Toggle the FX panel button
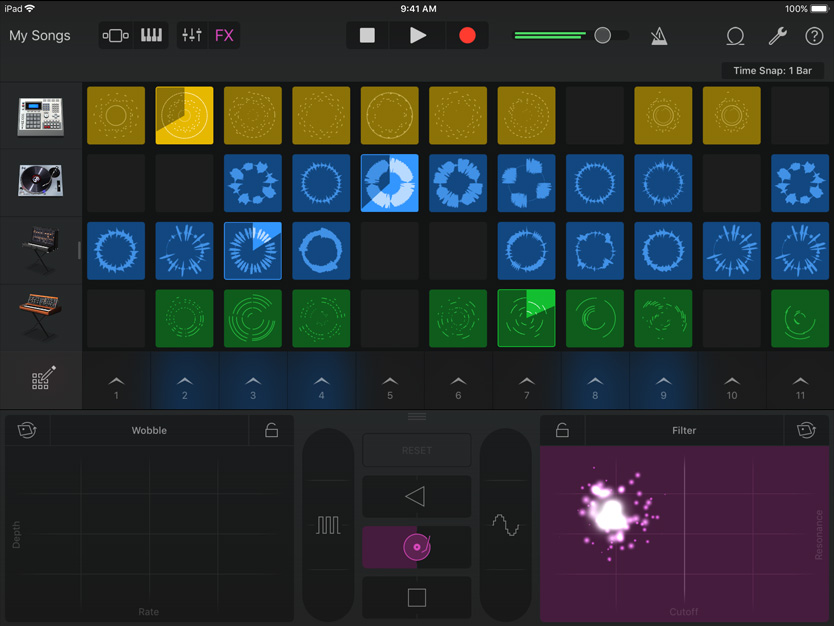The height and width of the screenshot is (626, 834). tap(224, 36)
